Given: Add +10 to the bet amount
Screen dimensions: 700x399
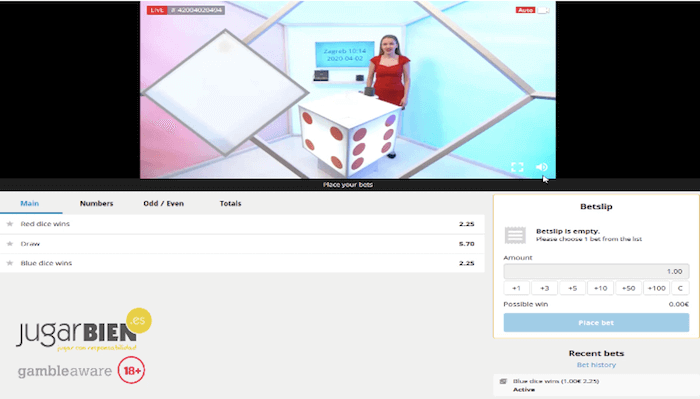Looking at the screenshot, I should coord(600,288).
